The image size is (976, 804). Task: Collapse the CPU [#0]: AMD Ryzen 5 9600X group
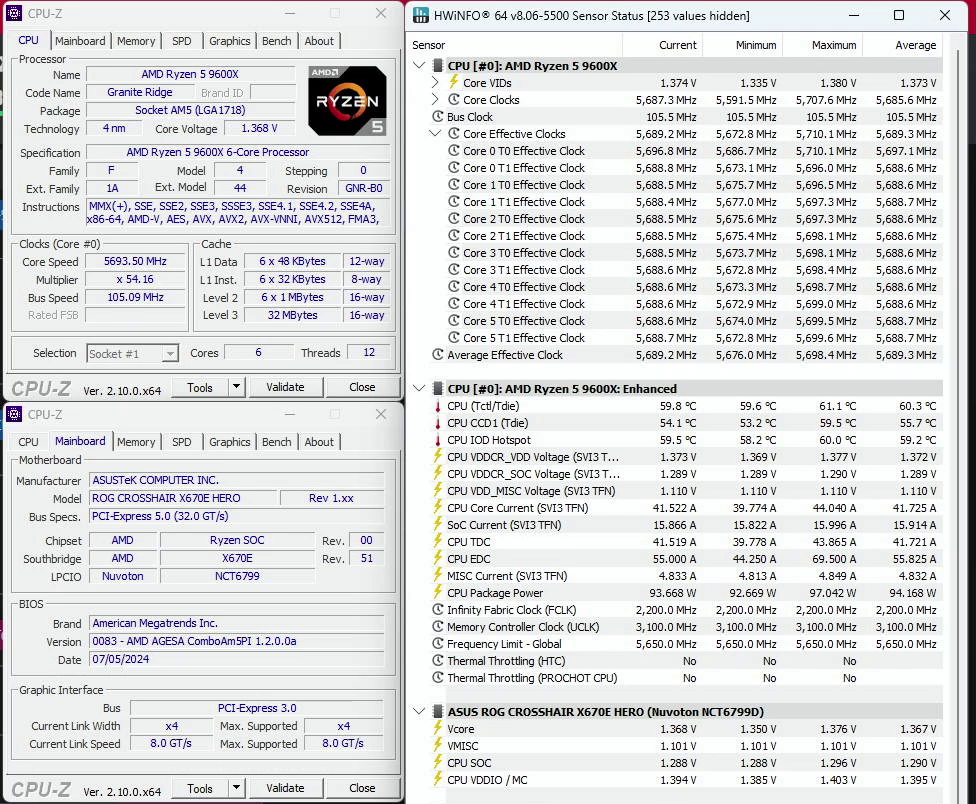click(x=419, y=65)
